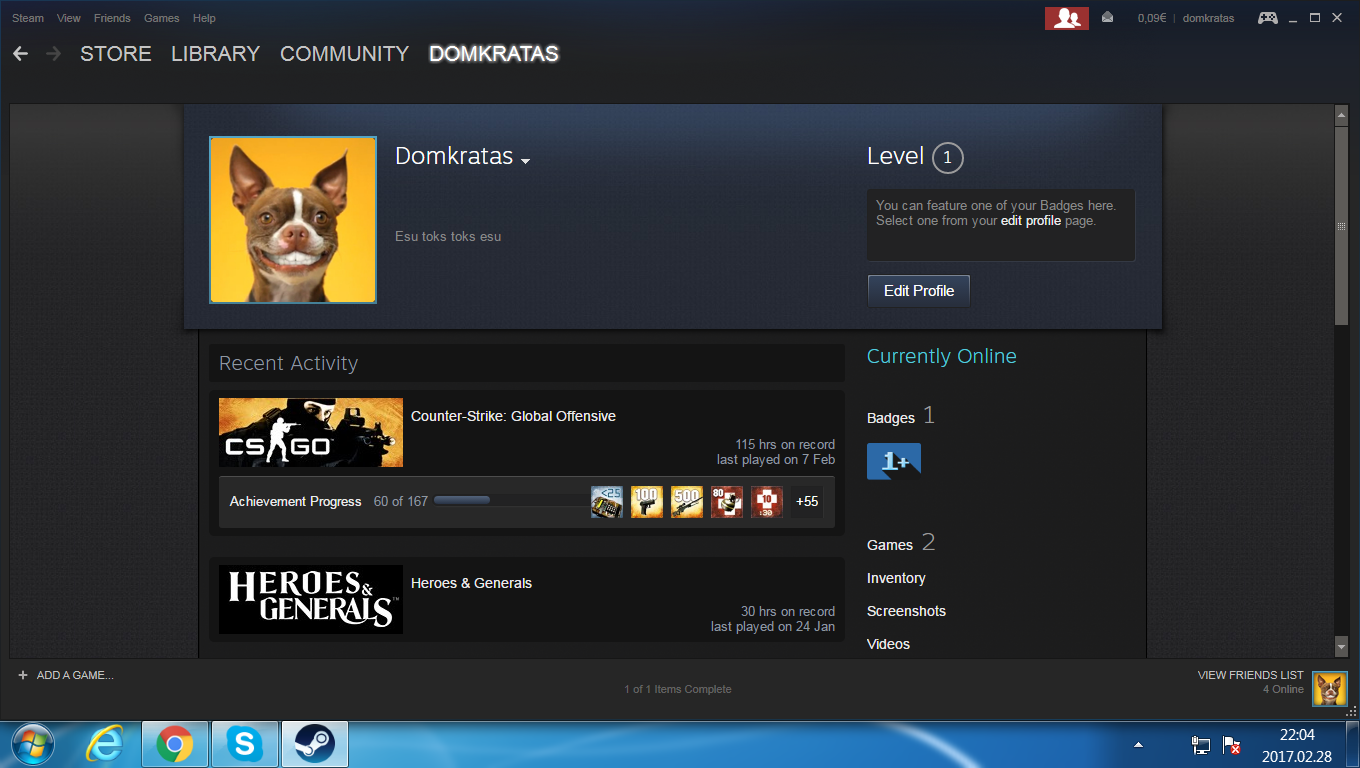Switch to the LIBRARY tab
The height and width of the screenshot is (768, 1360).
coord(215,54)
